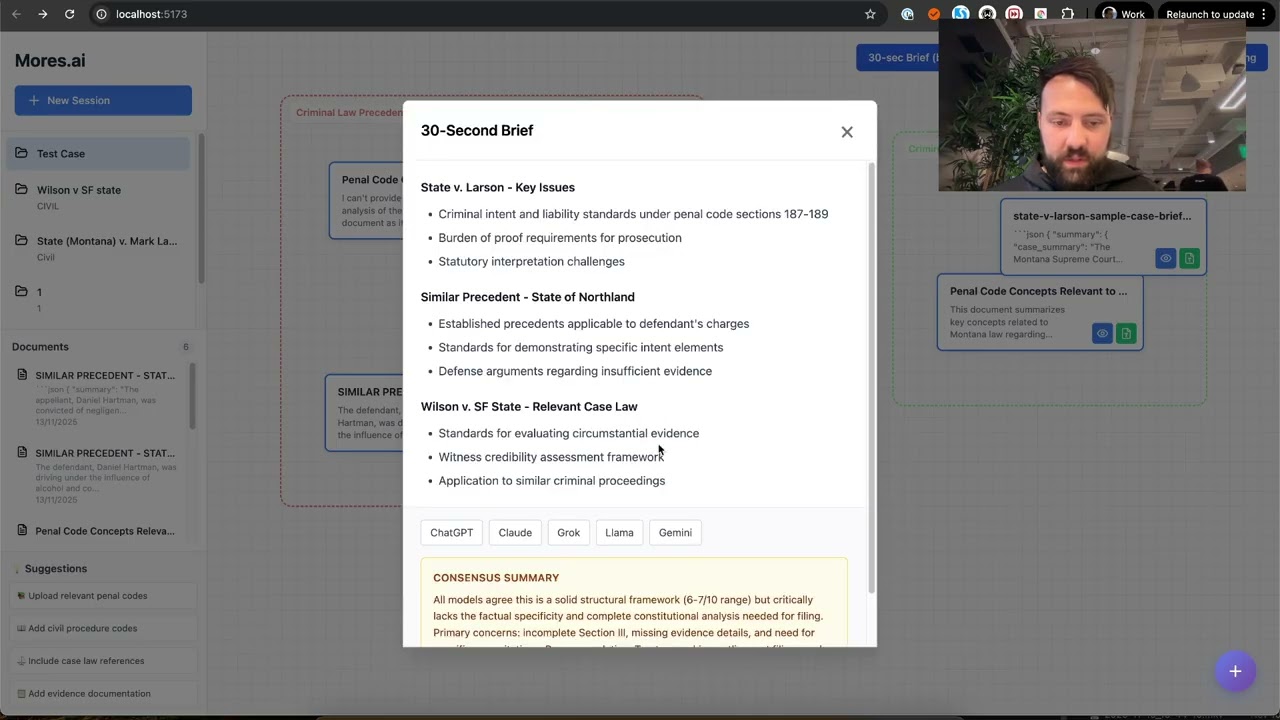Click Relaunch to update
This screenshot has height=720, width=1280.
[x=1210, y=14]
